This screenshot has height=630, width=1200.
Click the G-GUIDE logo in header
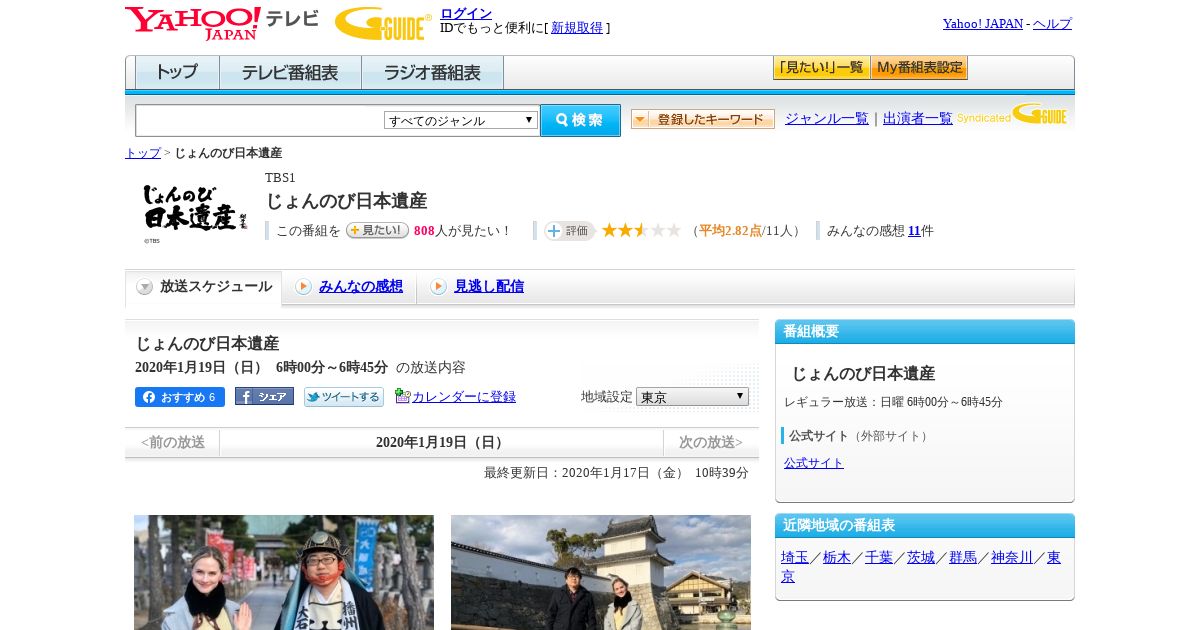383,23
